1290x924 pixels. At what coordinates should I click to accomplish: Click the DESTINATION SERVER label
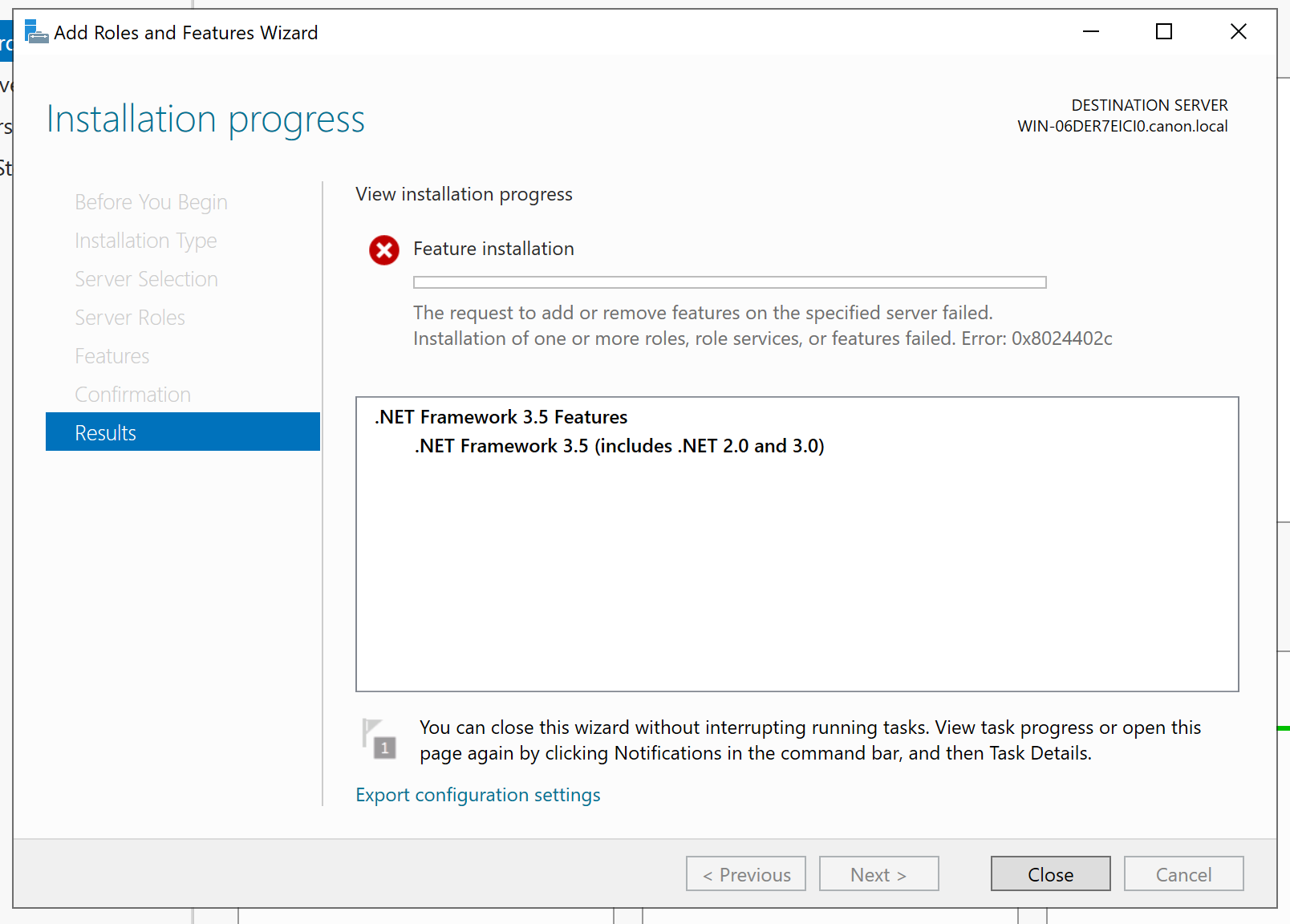coord(1150,105)
